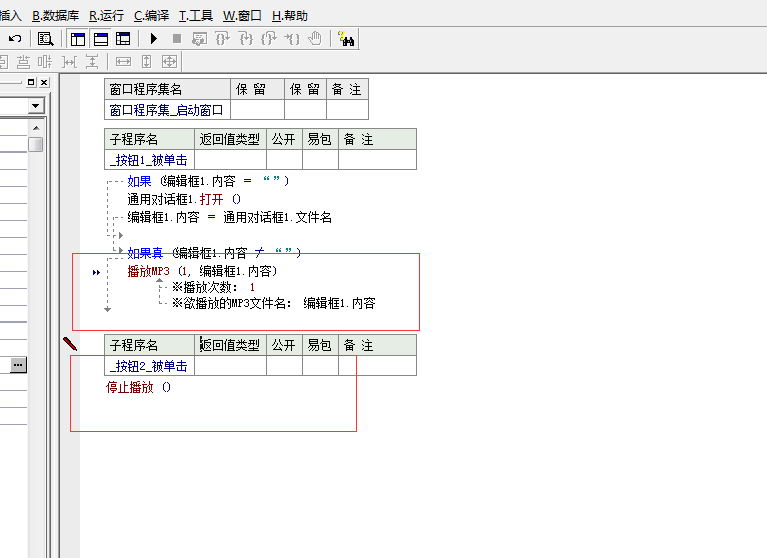Viewport: 767px width, 558px height.
Task: Click the view variable debug icon
Action: [199, 39]
